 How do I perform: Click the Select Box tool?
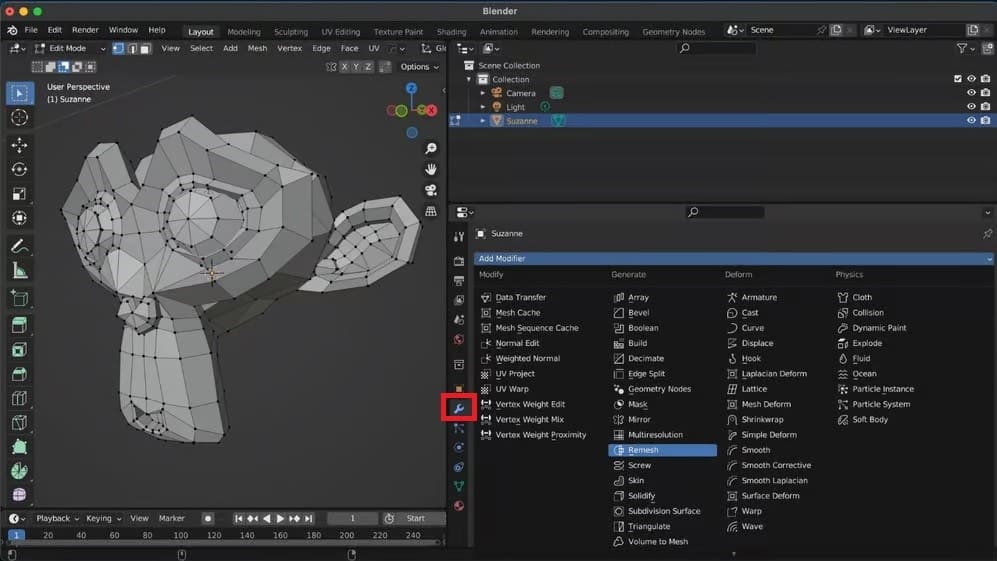pyautogui.click(x=19, y=94)
